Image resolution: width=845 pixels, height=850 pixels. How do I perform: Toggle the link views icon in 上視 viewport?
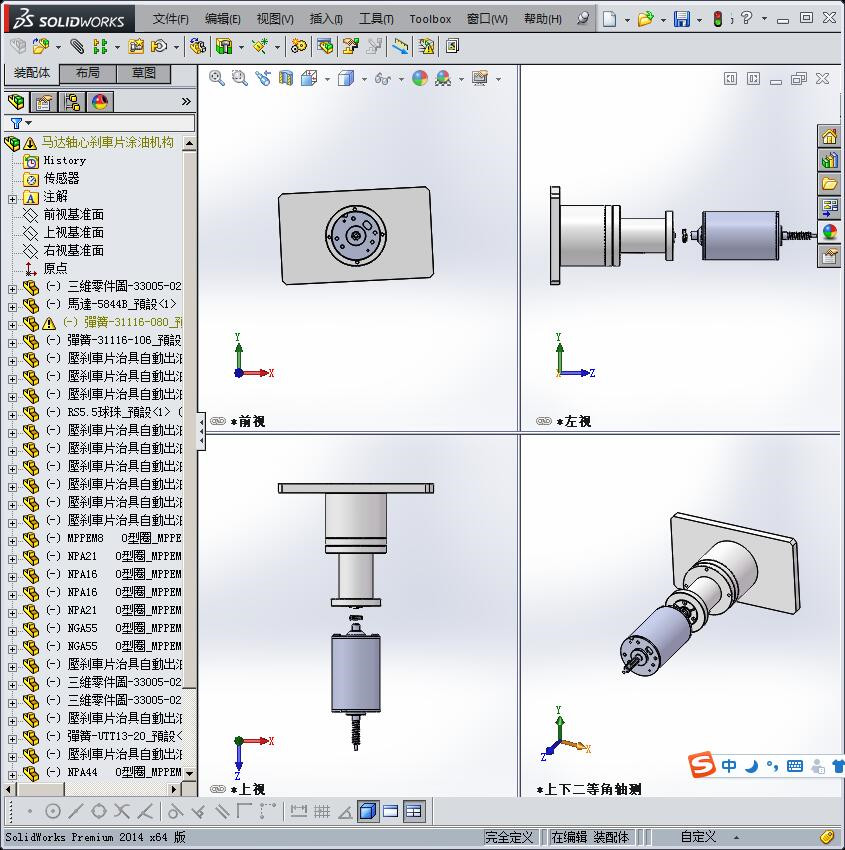coord(218,789)
